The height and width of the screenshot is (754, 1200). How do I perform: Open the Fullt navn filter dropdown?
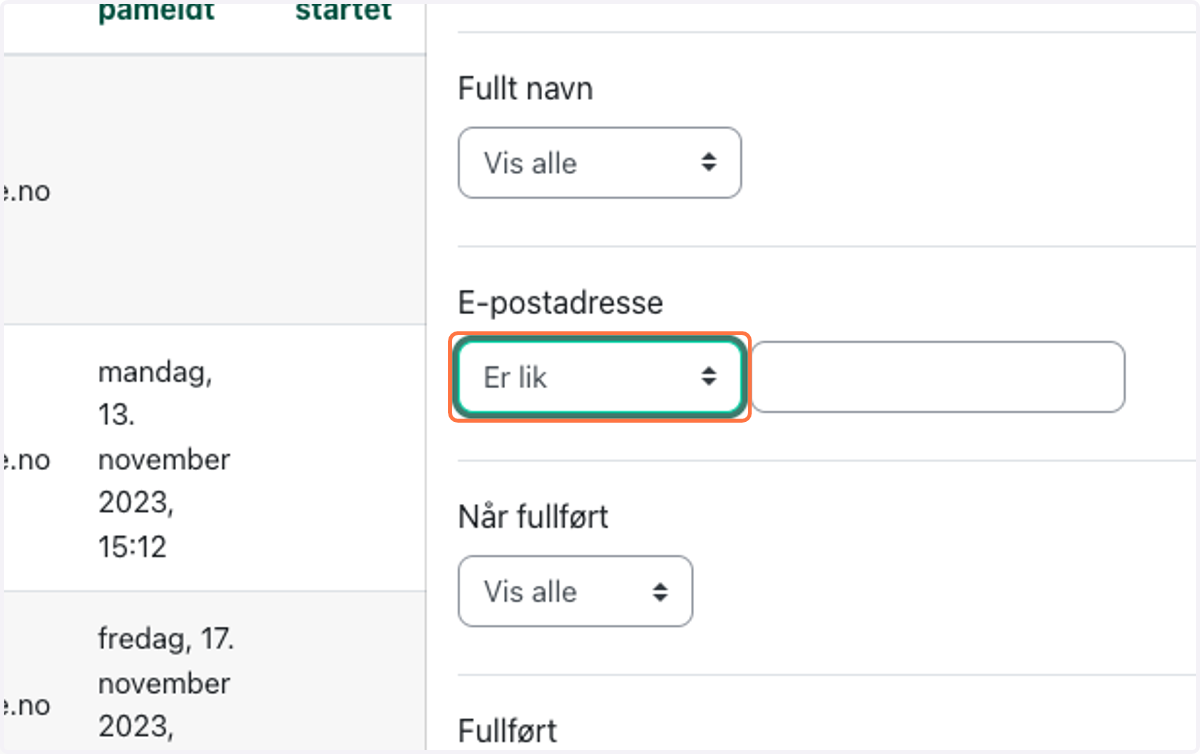click(599, 162)
